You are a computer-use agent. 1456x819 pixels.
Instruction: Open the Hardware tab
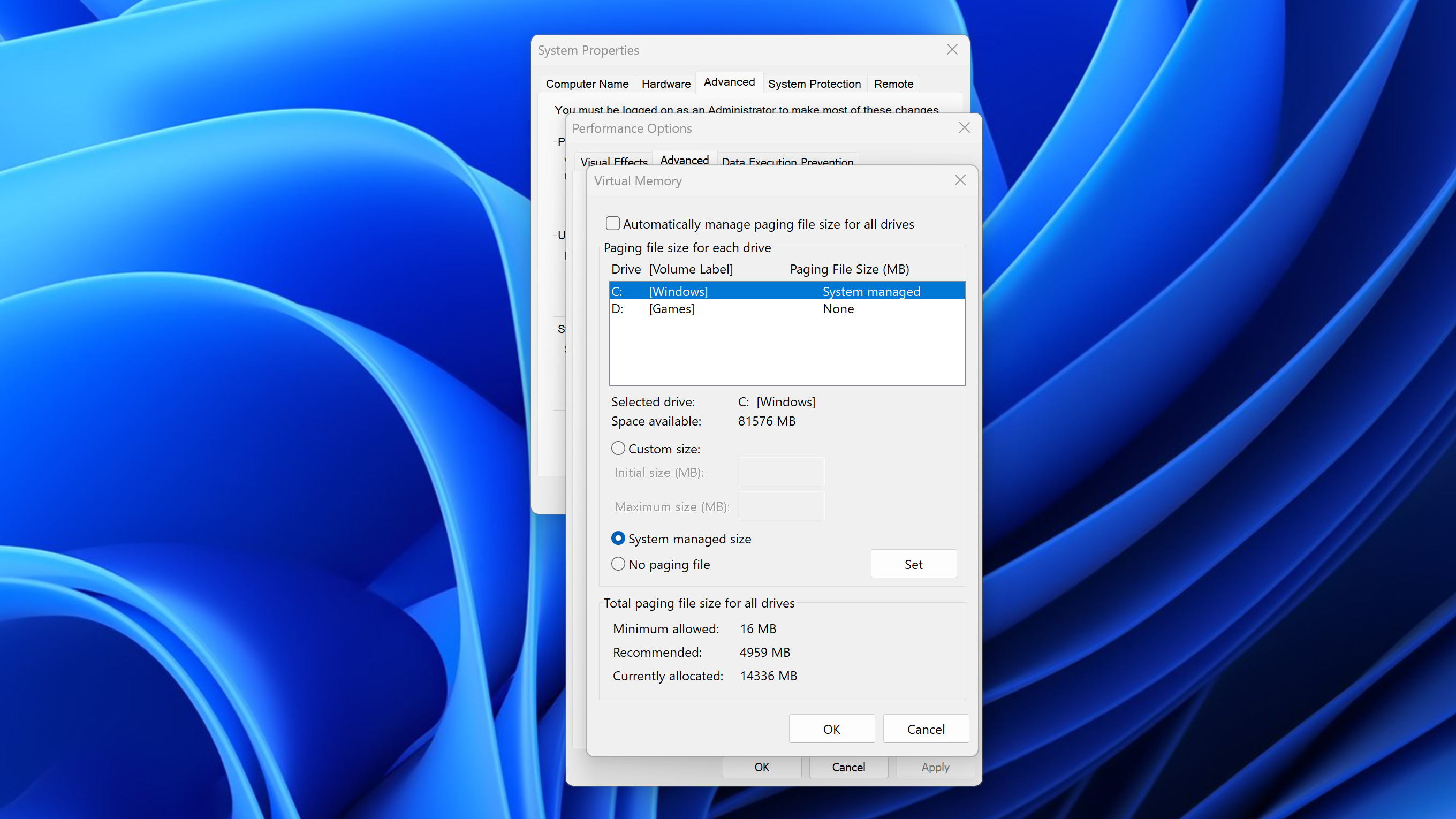665,84
